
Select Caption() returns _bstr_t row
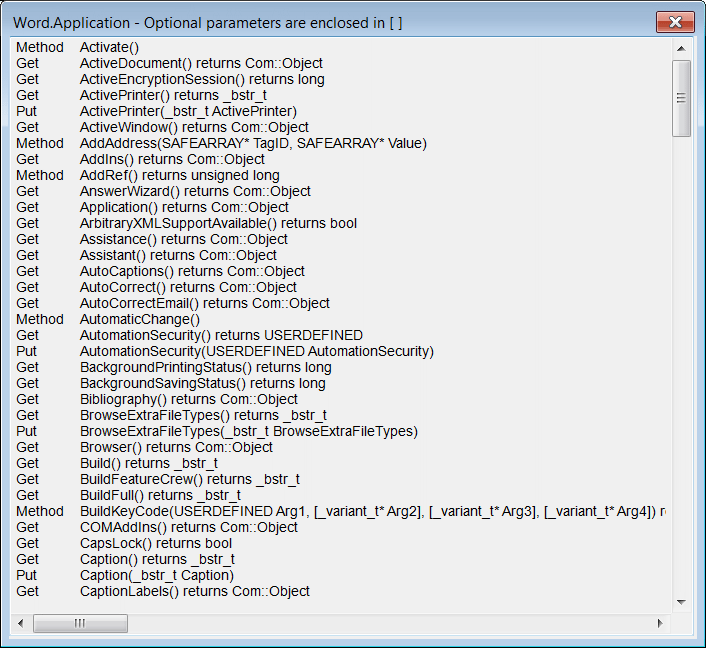coord(341,559)
